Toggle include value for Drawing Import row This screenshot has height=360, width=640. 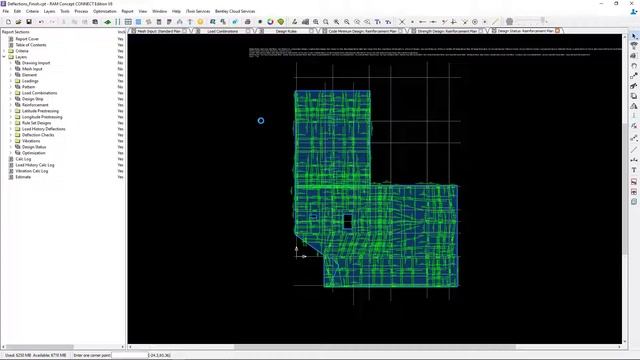point(120,63)
